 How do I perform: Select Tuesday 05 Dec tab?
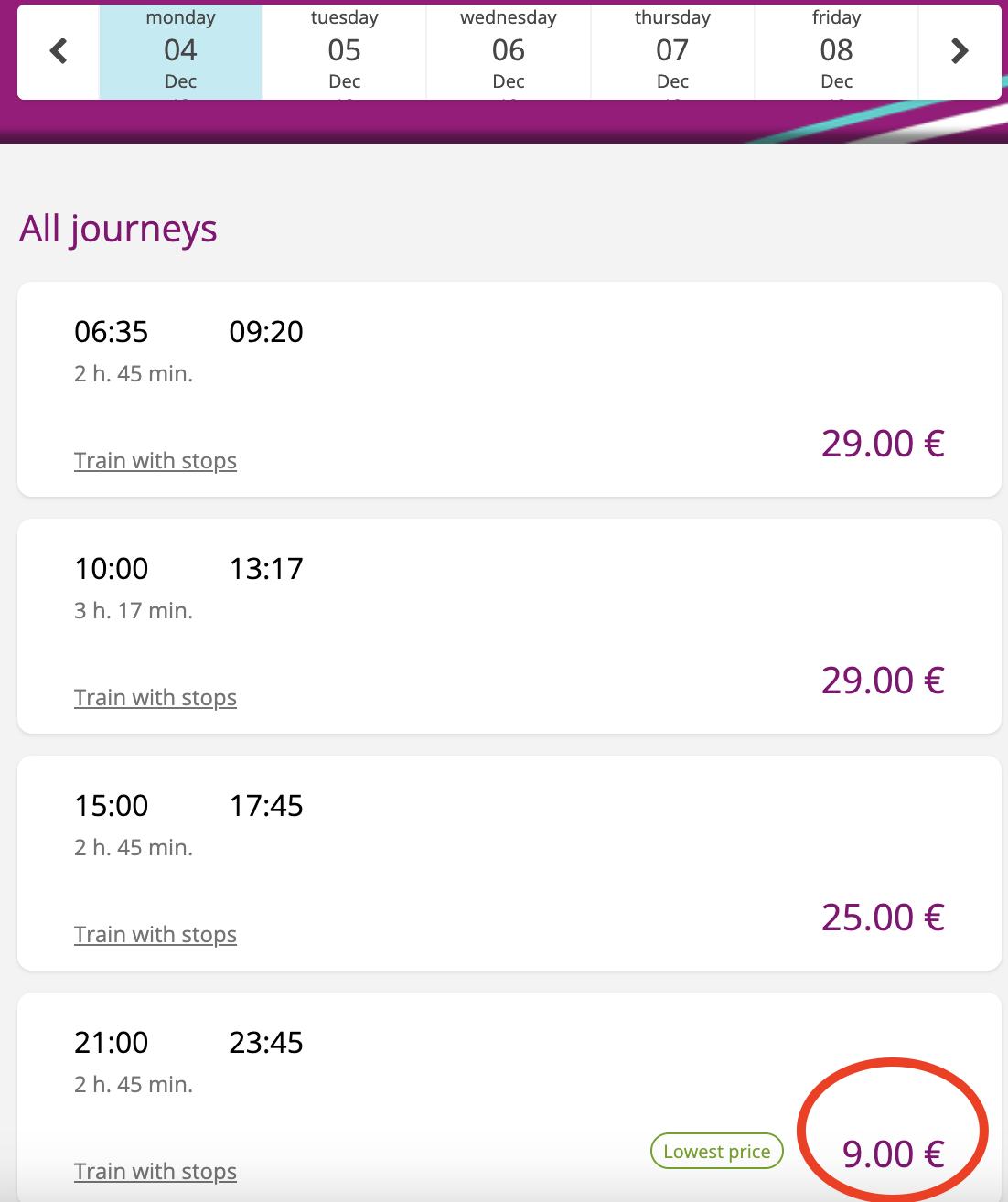point(345,51)
